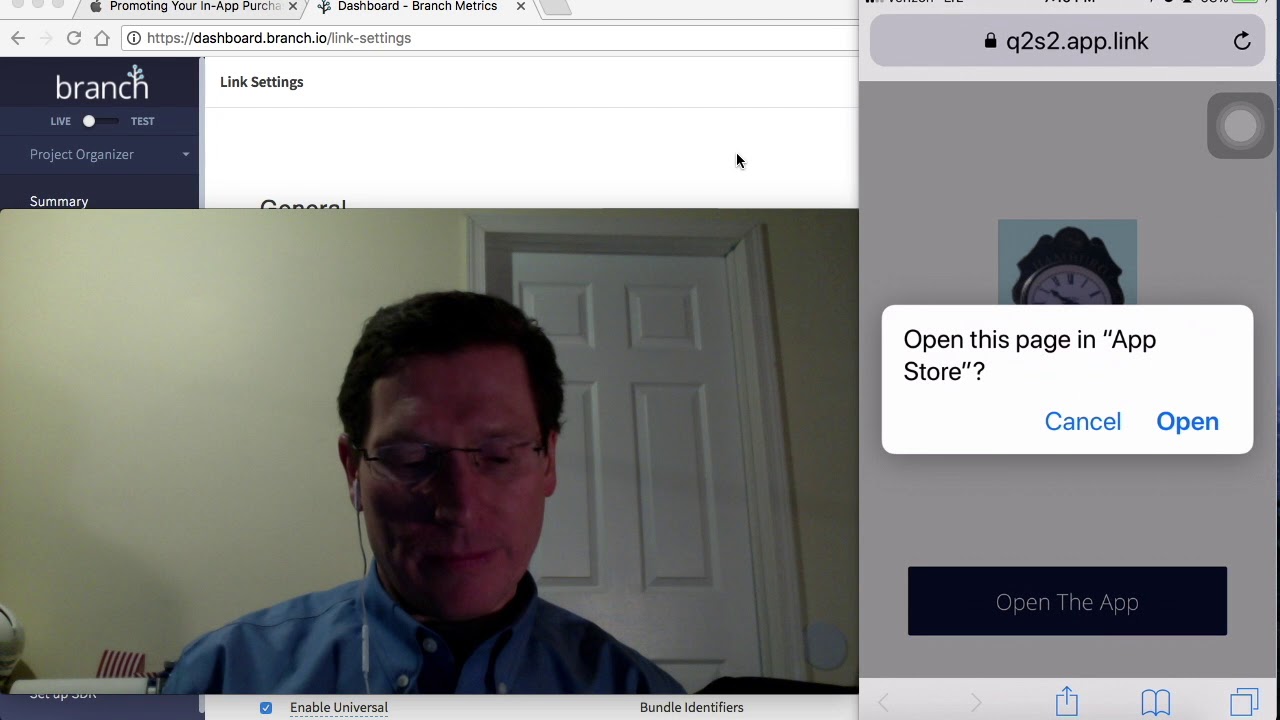Show Safari tabs overview
Image resolution: width=1280 pixels, height=720 pixels.
(1244, 702)
